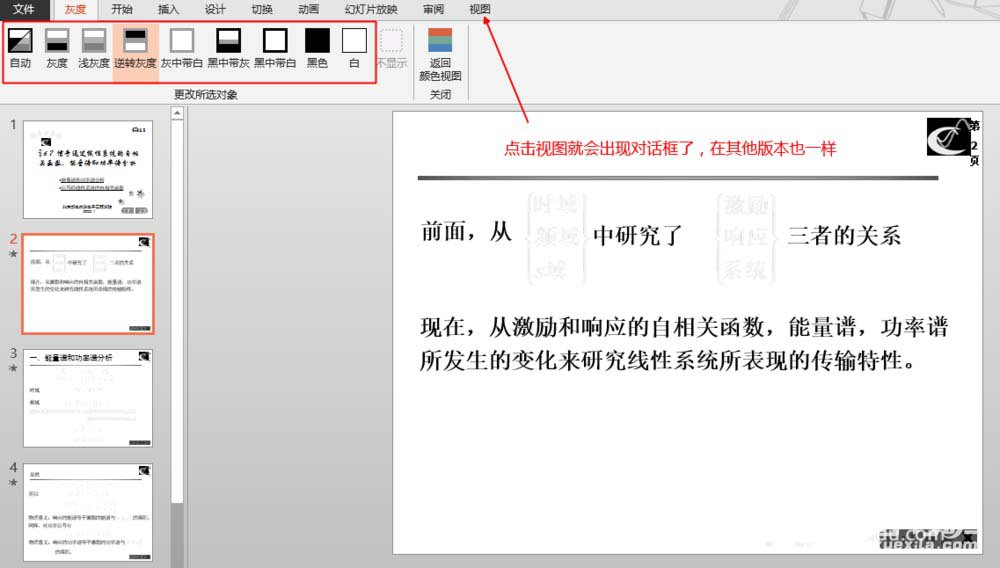
Task: Select the 黑中带白 black with white option
Action: coord(275,47)
